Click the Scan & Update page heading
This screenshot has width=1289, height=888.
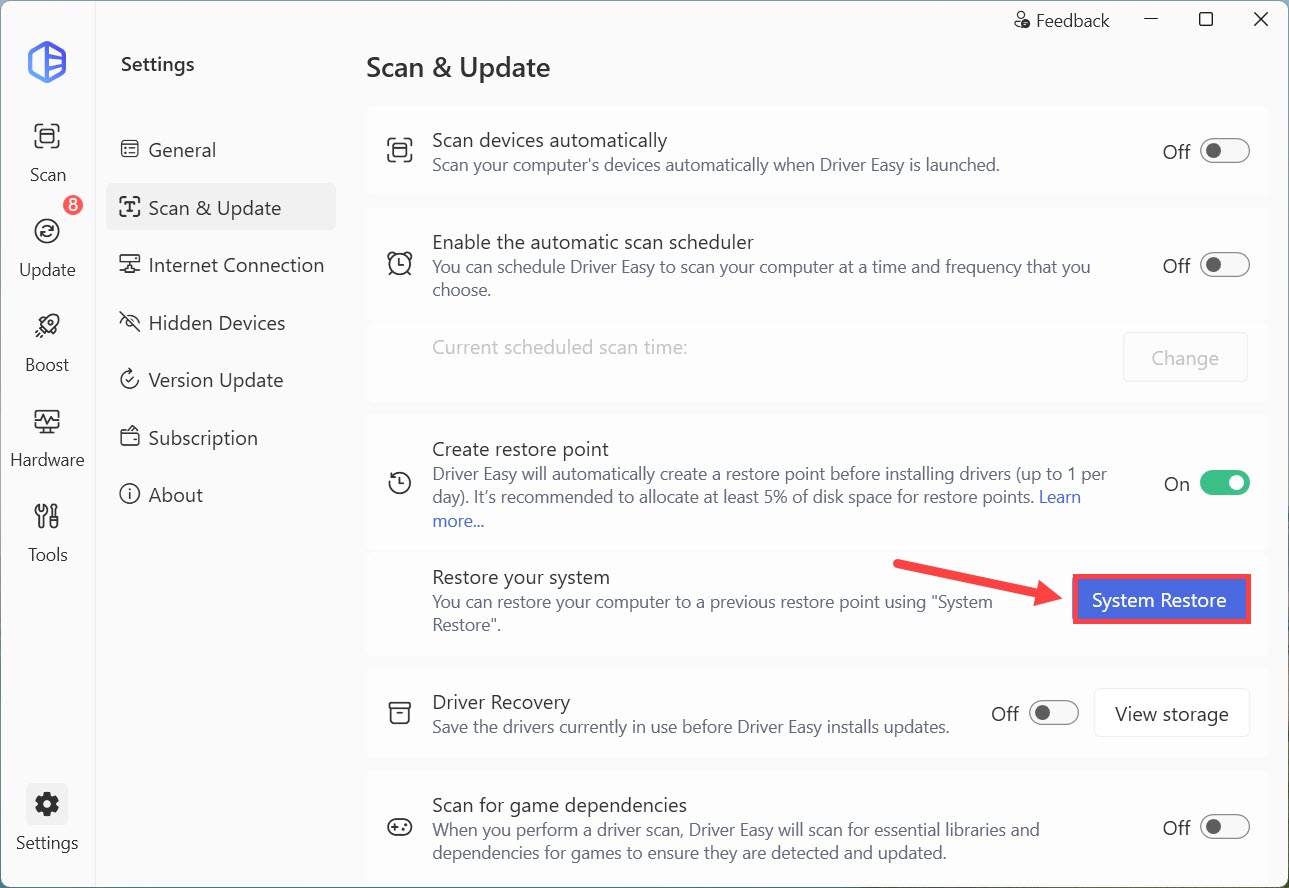pyautogui.click(x=458, y=67)
